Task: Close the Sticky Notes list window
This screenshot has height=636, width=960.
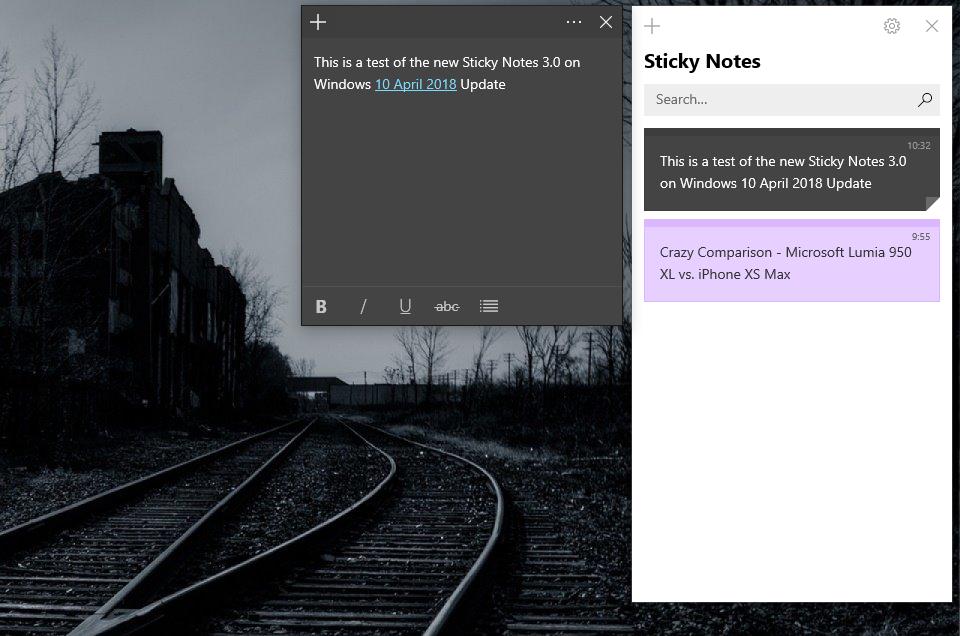Action: tap(931, 26)
